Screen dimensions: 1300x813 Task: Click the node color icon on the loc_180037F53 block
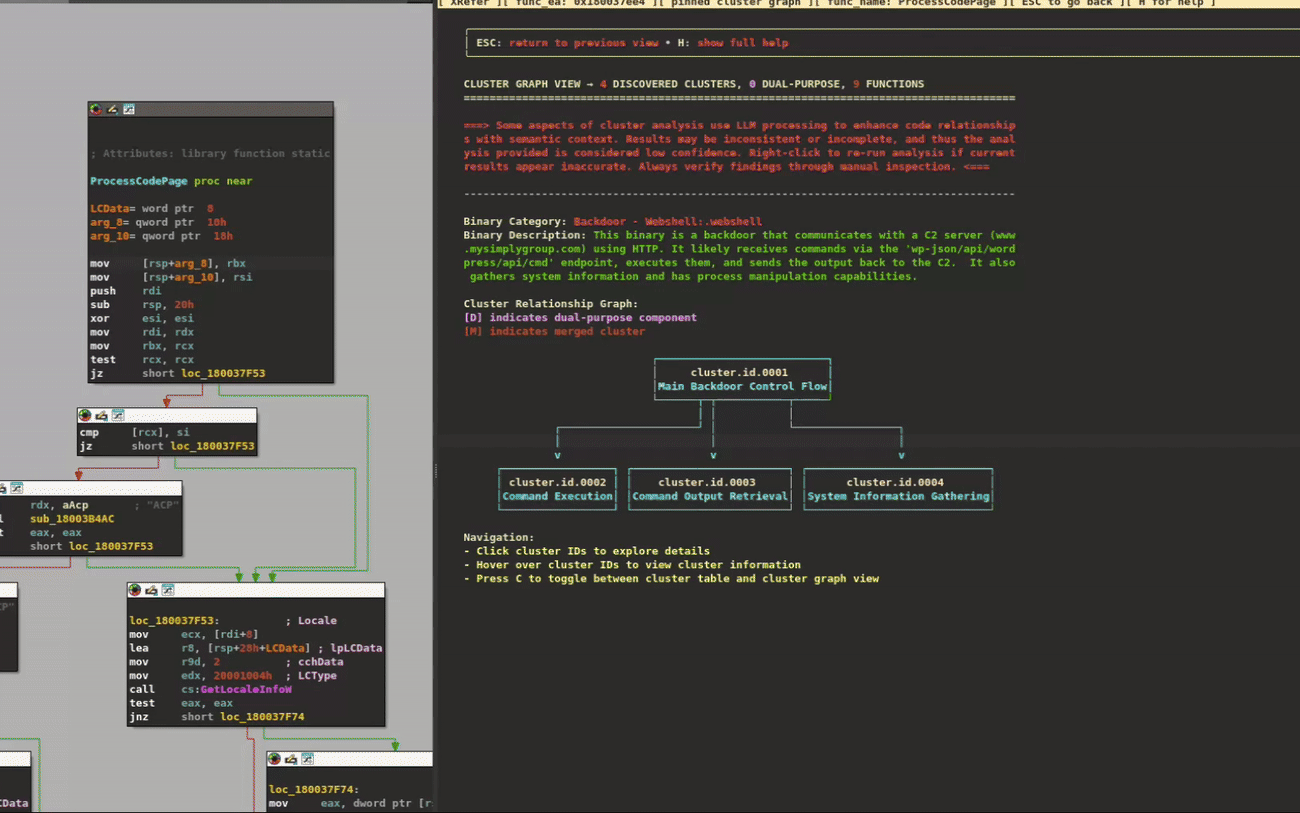point(135,590)
